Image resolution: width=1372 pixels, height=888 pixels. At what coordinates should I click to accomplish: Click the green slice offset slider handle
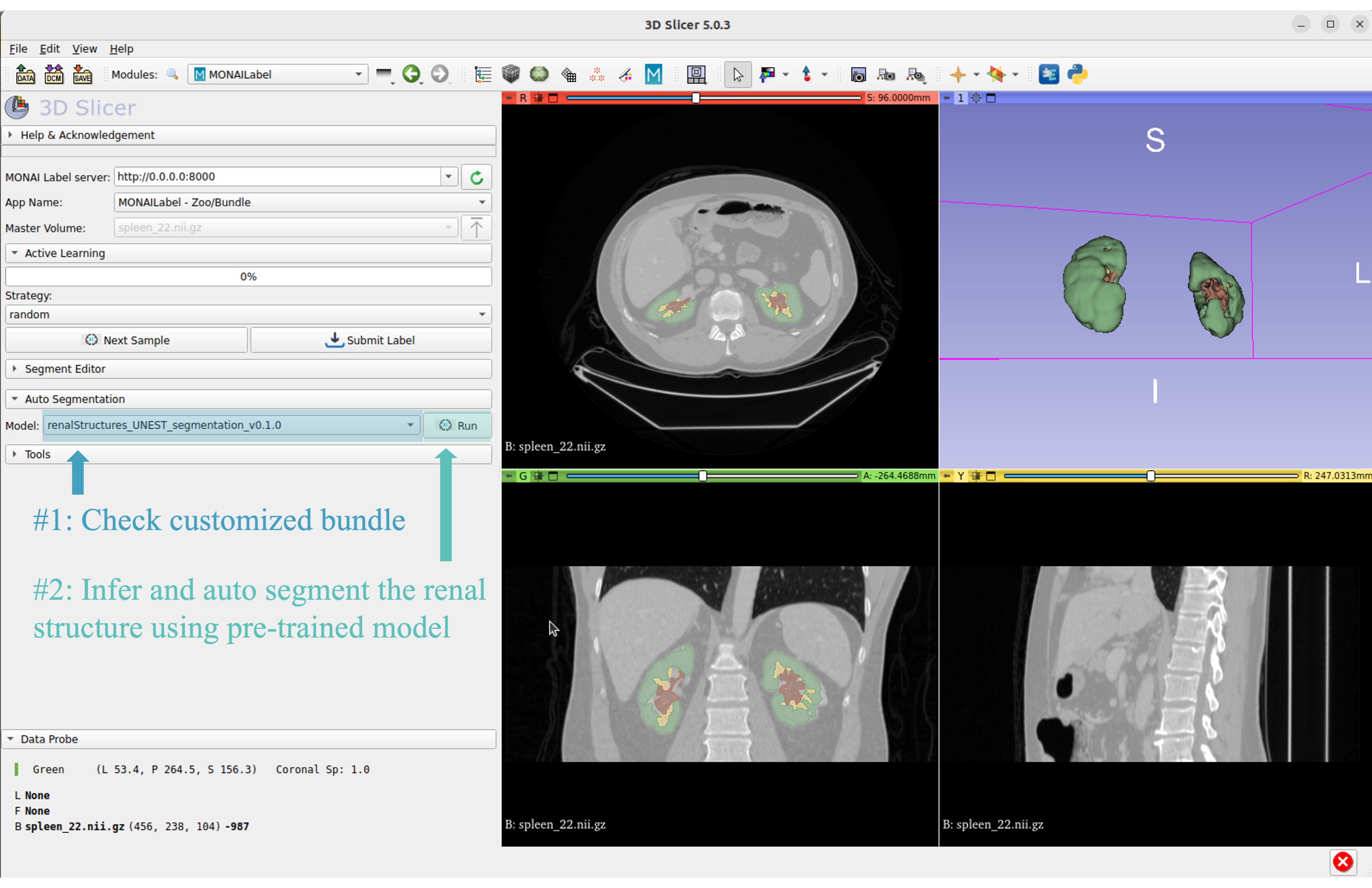(702, 476)
